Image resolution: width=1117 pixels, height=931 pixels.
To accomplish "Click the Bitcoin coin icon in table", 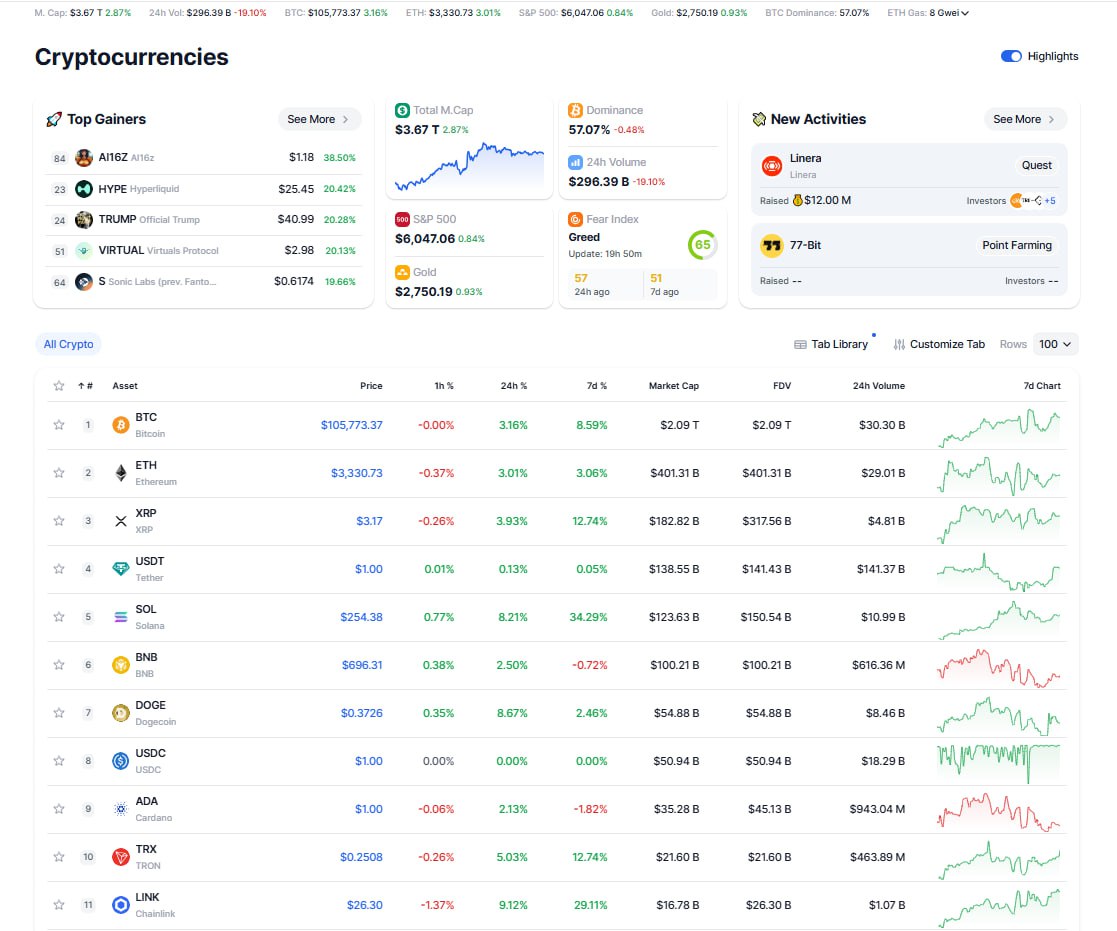I will 121,425.
